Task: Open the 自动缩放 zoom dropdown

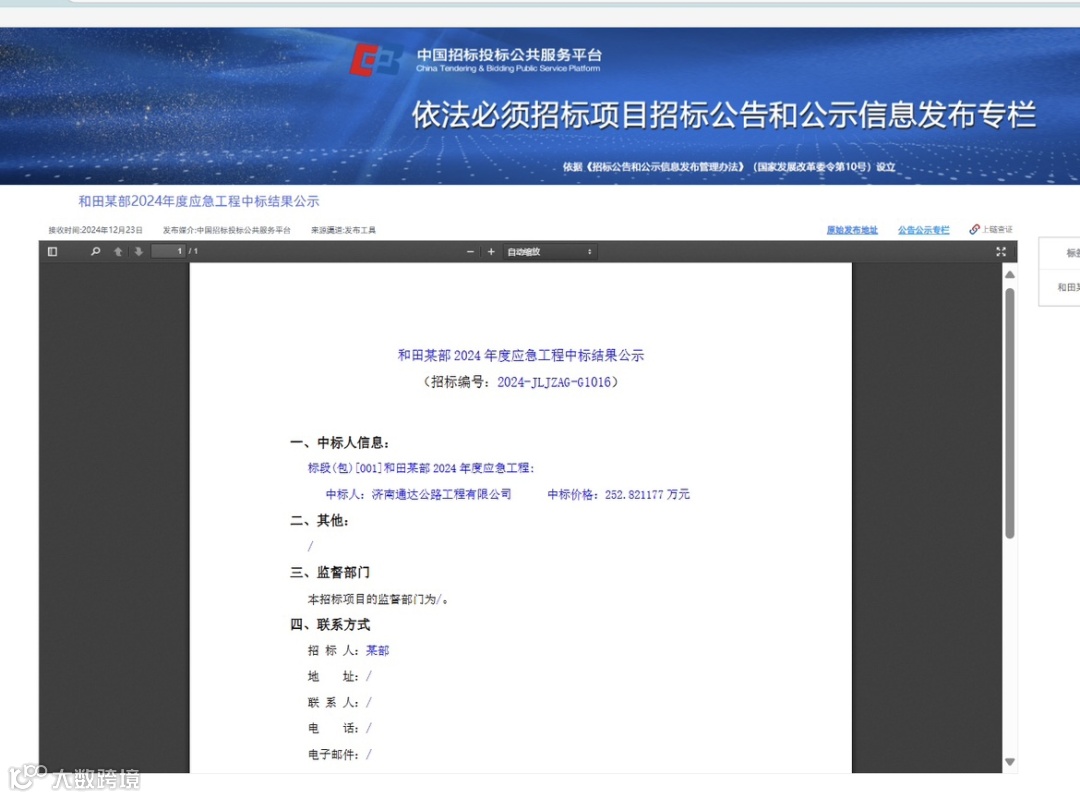Action: (x=550, y=252)
